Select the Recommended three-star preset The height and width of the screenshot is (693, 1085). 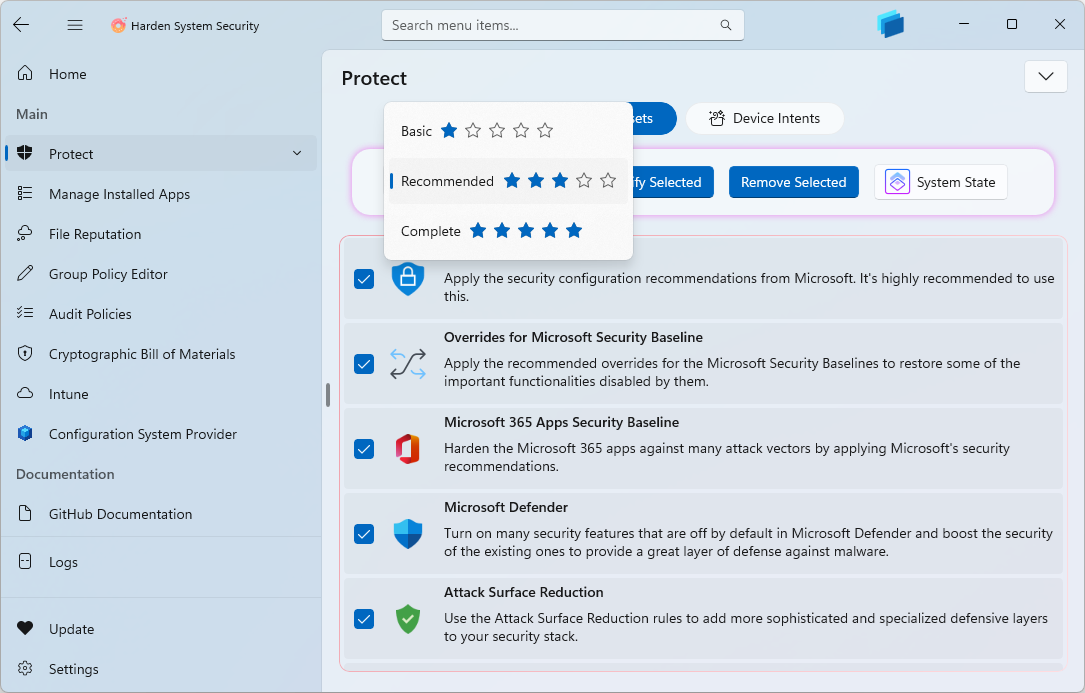point(508,181)
